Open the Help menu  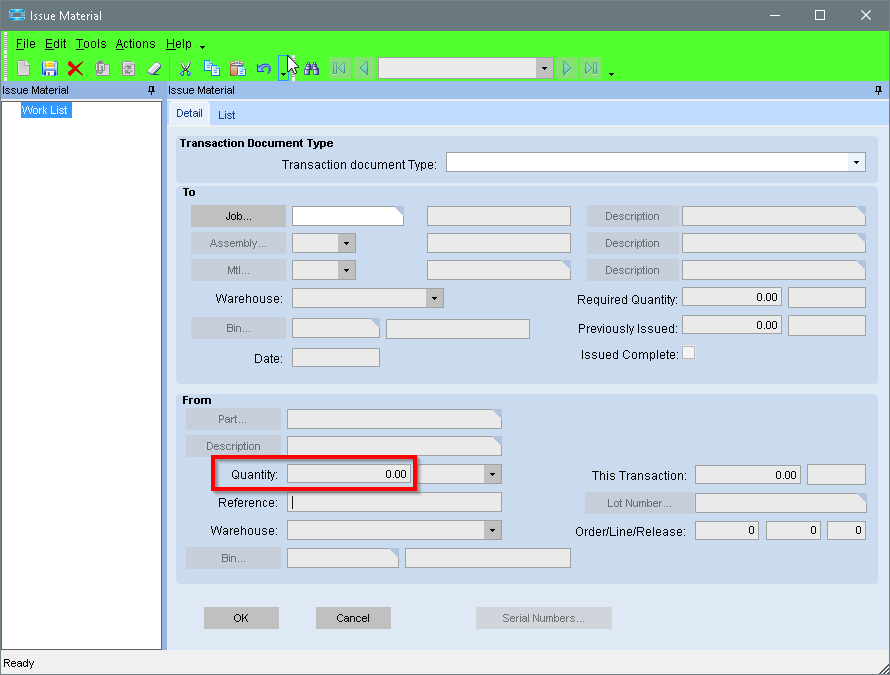[179, 44]
